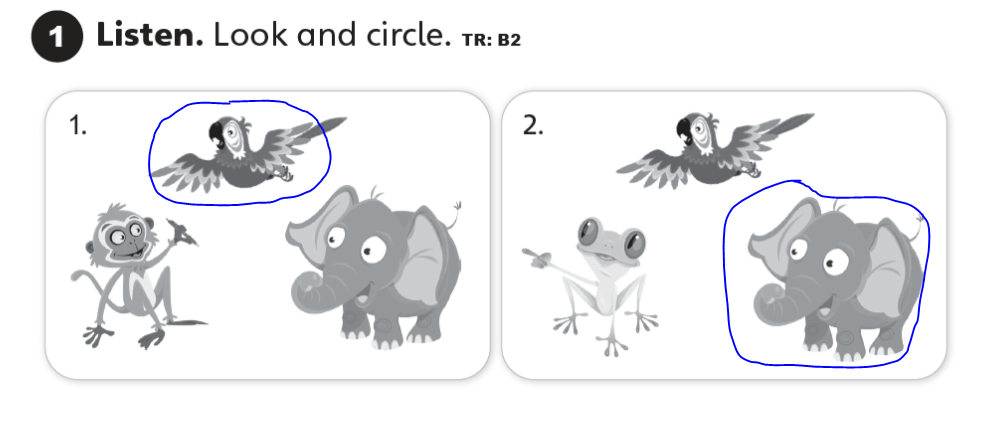This screenshot has width=988, height=421.
Task: Click the bold word Listen
Action: point(150,35)
